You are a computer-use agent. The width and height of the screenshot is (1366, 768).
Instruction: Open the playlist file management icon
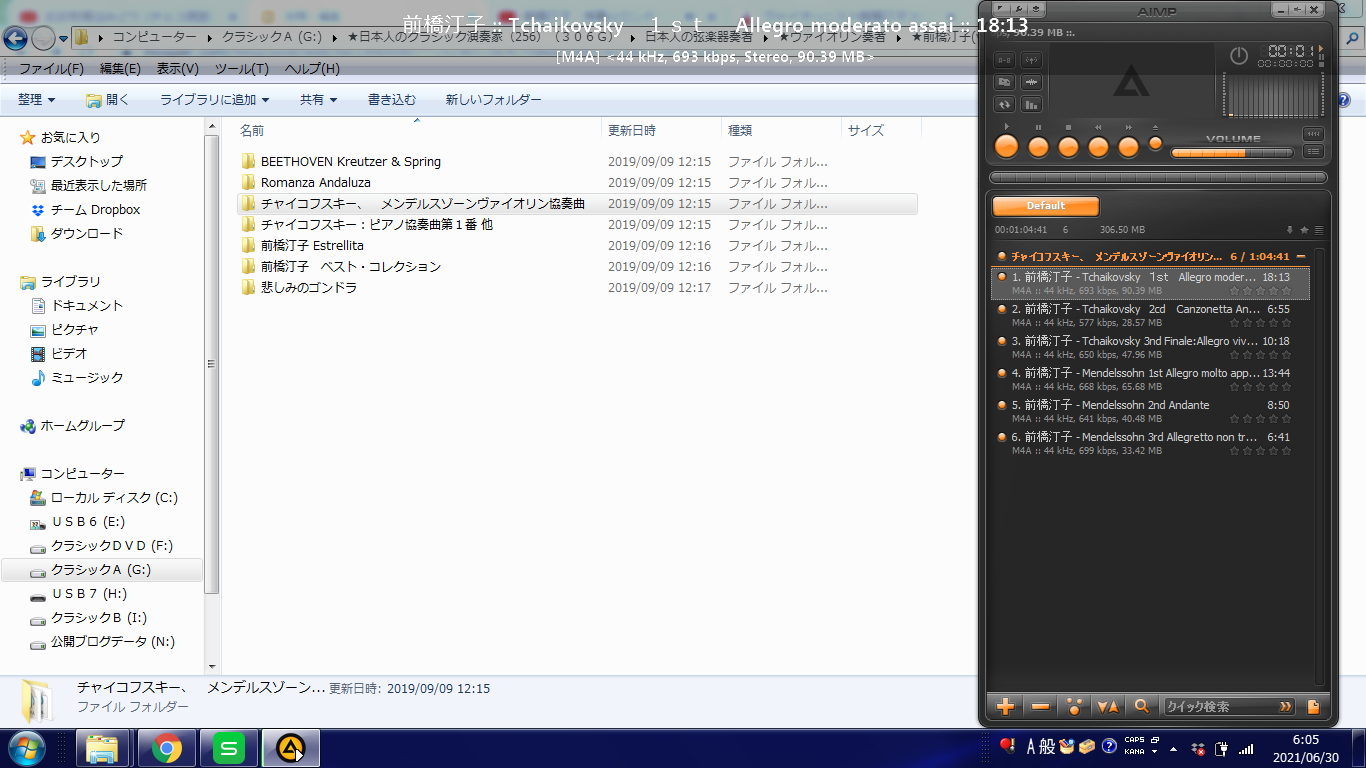click(1313, 706)
